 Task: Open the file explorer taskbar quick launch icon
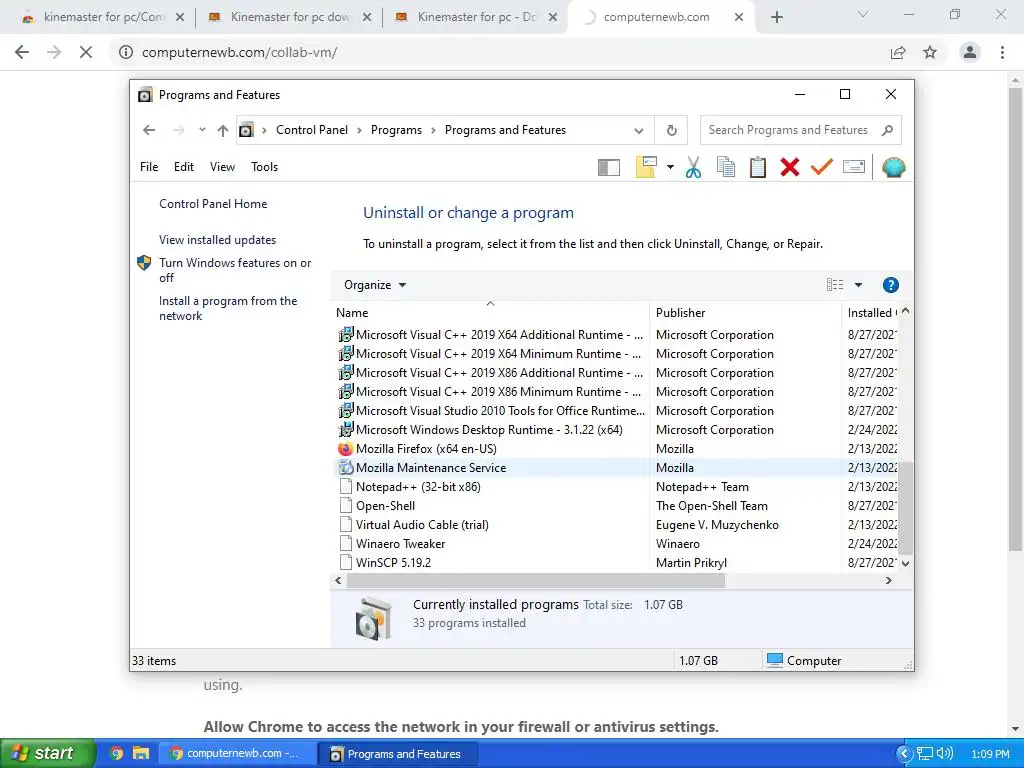tap(140, 753)
